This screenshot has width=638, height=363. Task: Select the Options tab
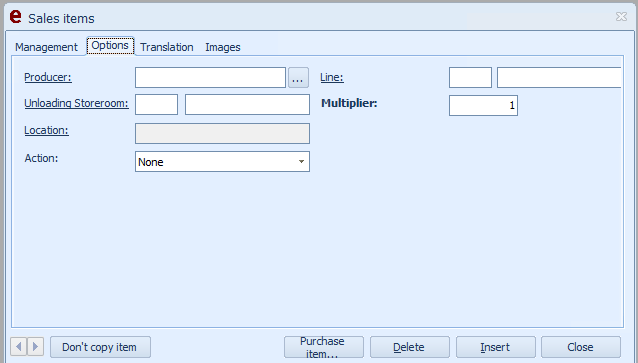[x=110, y=46]
